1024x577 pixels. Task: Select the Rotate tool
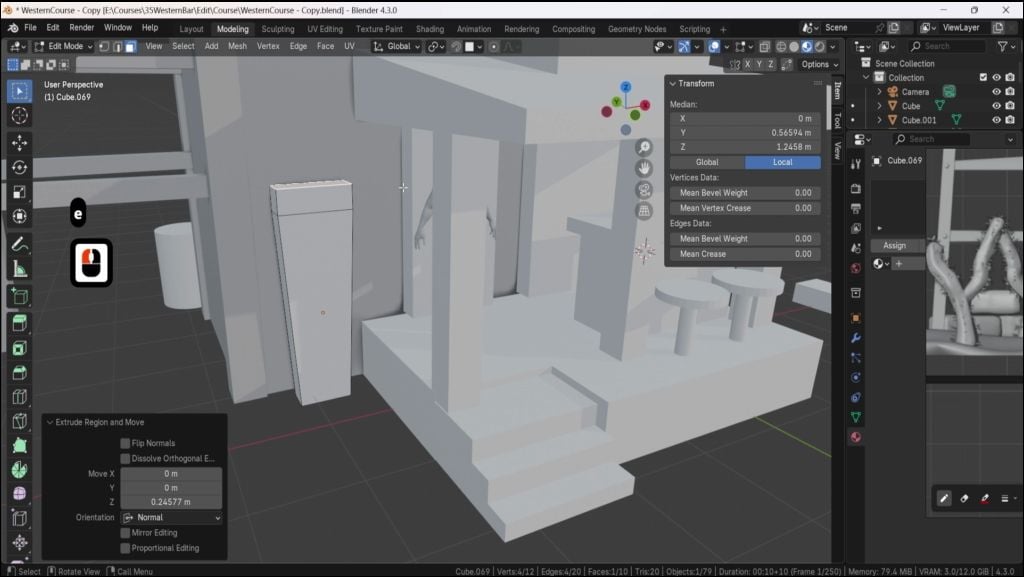pos(19,167)
